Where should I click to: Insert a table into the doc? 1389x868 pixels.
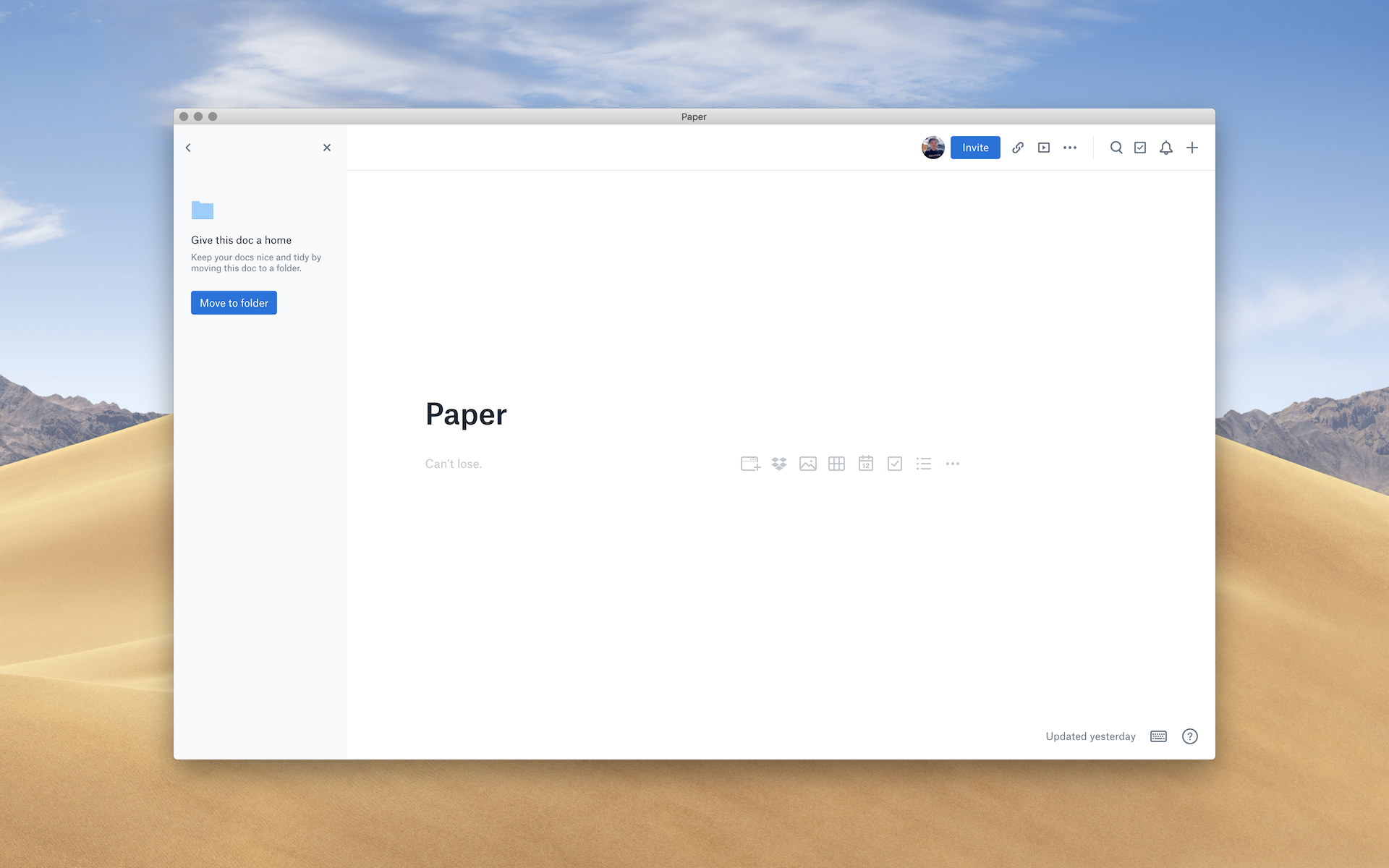tap(836, 464)
